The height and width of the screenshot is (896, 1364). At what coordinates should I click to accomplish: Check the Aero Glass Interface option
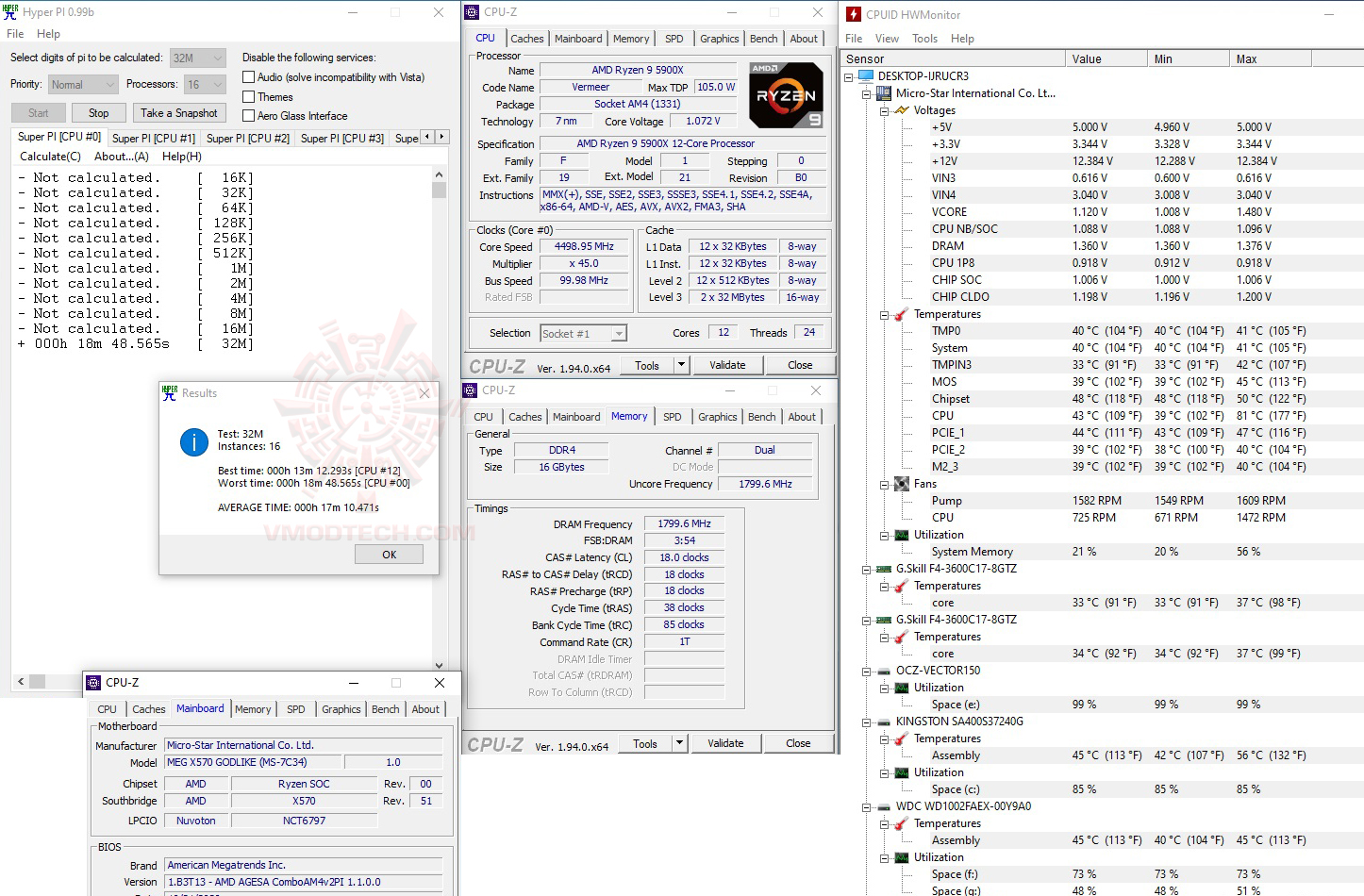pos(249,116)
